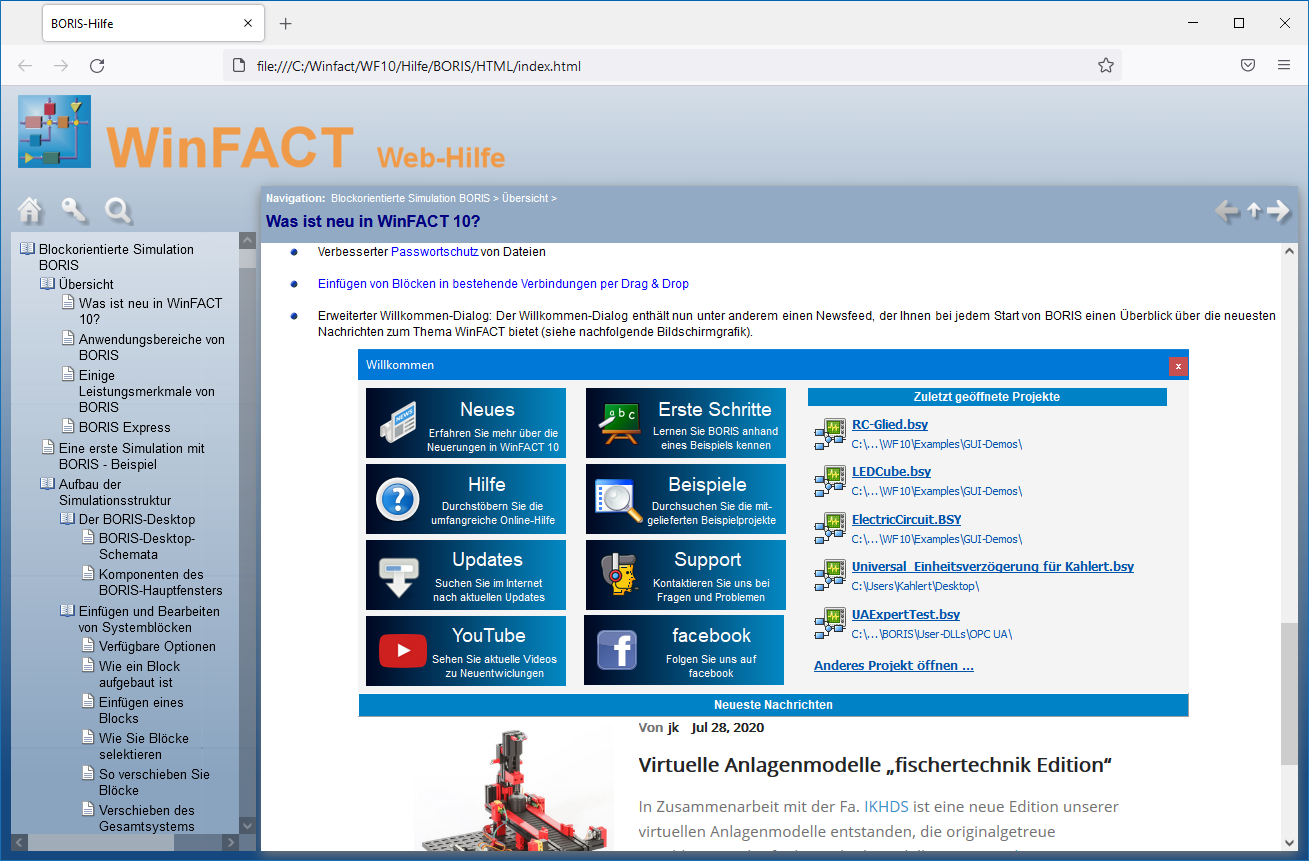Open Einige Leistungsmerkmale von BORIS topic

[x=147, y=391]
